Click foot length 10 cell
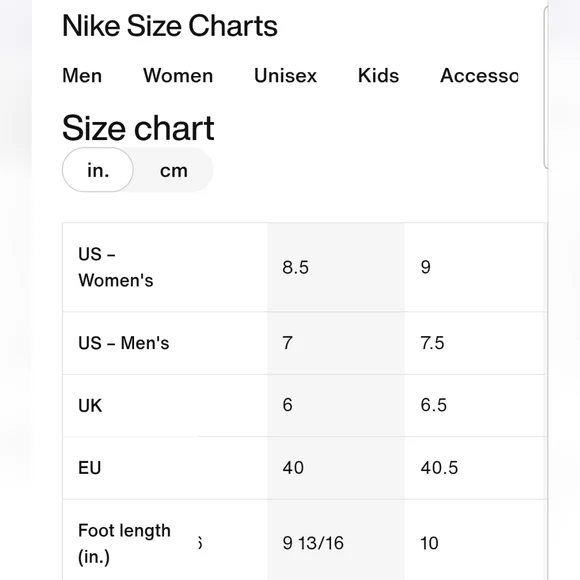The height and width of the screenshot is (580, 580). point(476,540)
